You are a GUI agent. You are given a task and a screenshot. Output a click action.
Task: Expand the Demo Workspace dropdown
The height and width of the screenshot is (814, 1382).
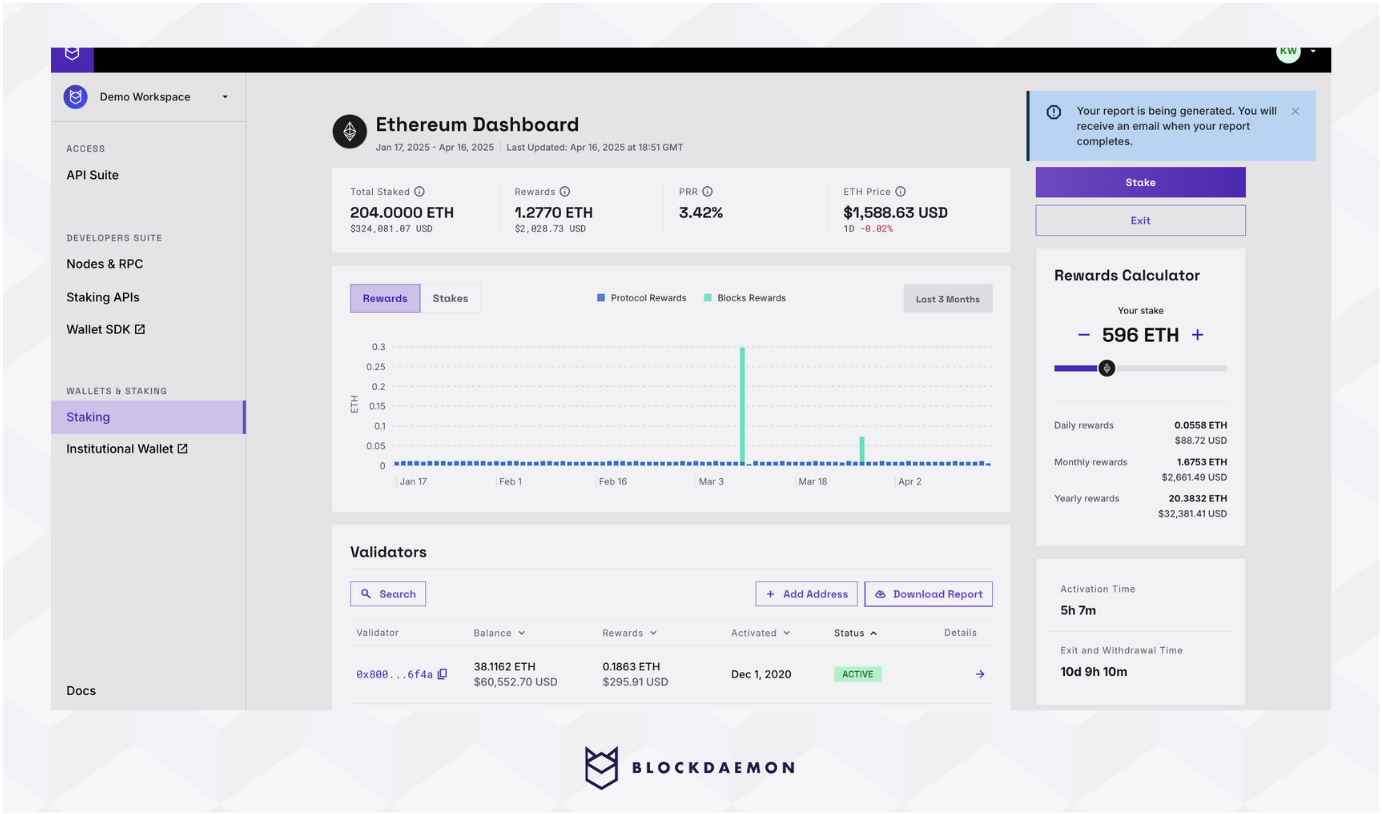tap(225, 97)
